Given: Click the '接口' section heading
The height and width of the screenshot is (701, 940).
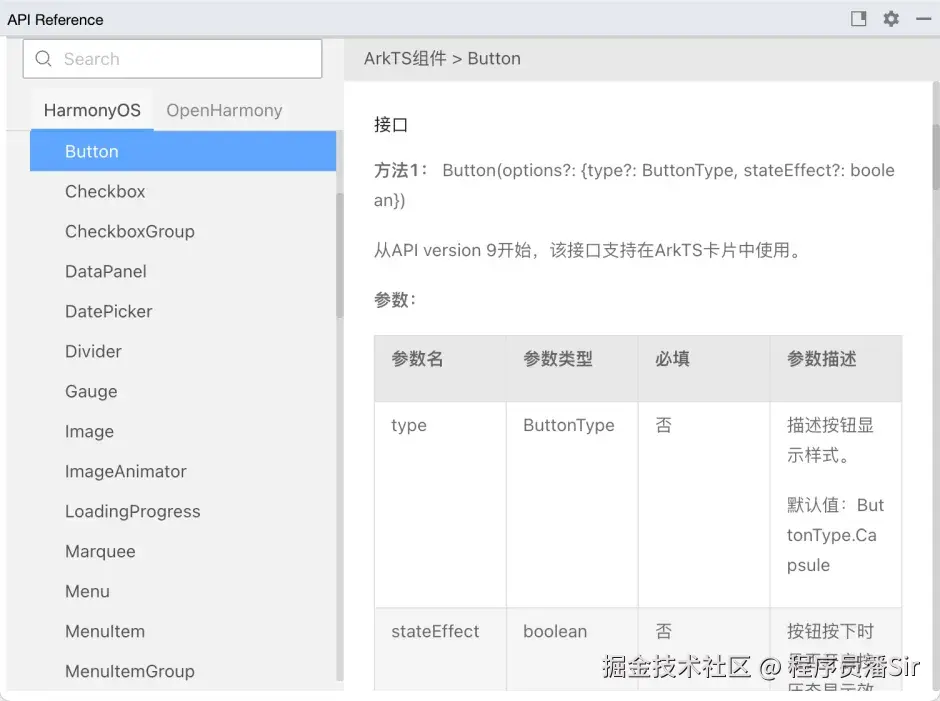Looking at the screenshot, I should 391,125.
